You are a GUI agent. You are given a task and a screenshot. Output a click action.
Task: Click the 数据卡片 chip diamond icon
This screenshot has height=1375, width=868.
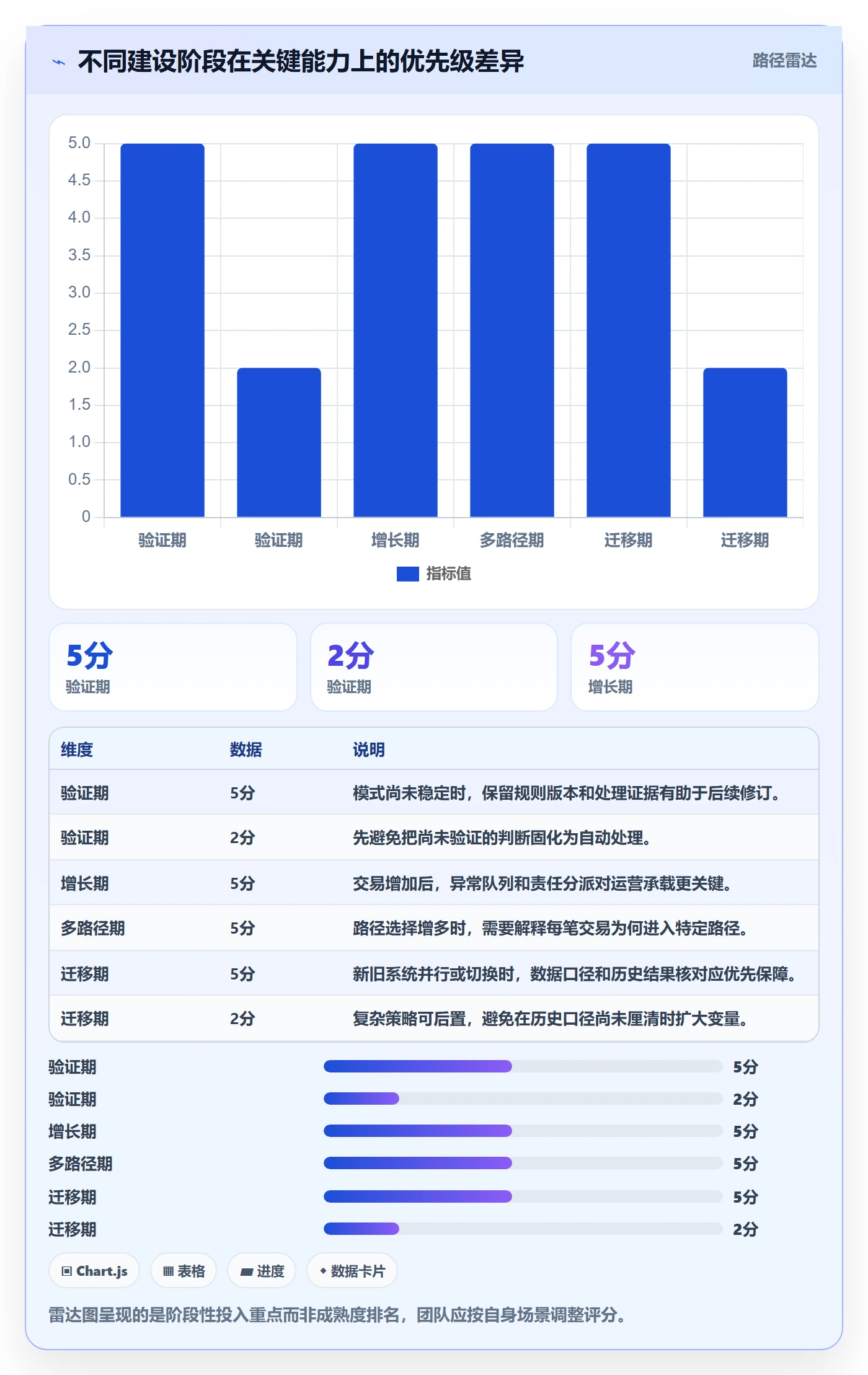pyautogui.click(x=323, y=1271)
